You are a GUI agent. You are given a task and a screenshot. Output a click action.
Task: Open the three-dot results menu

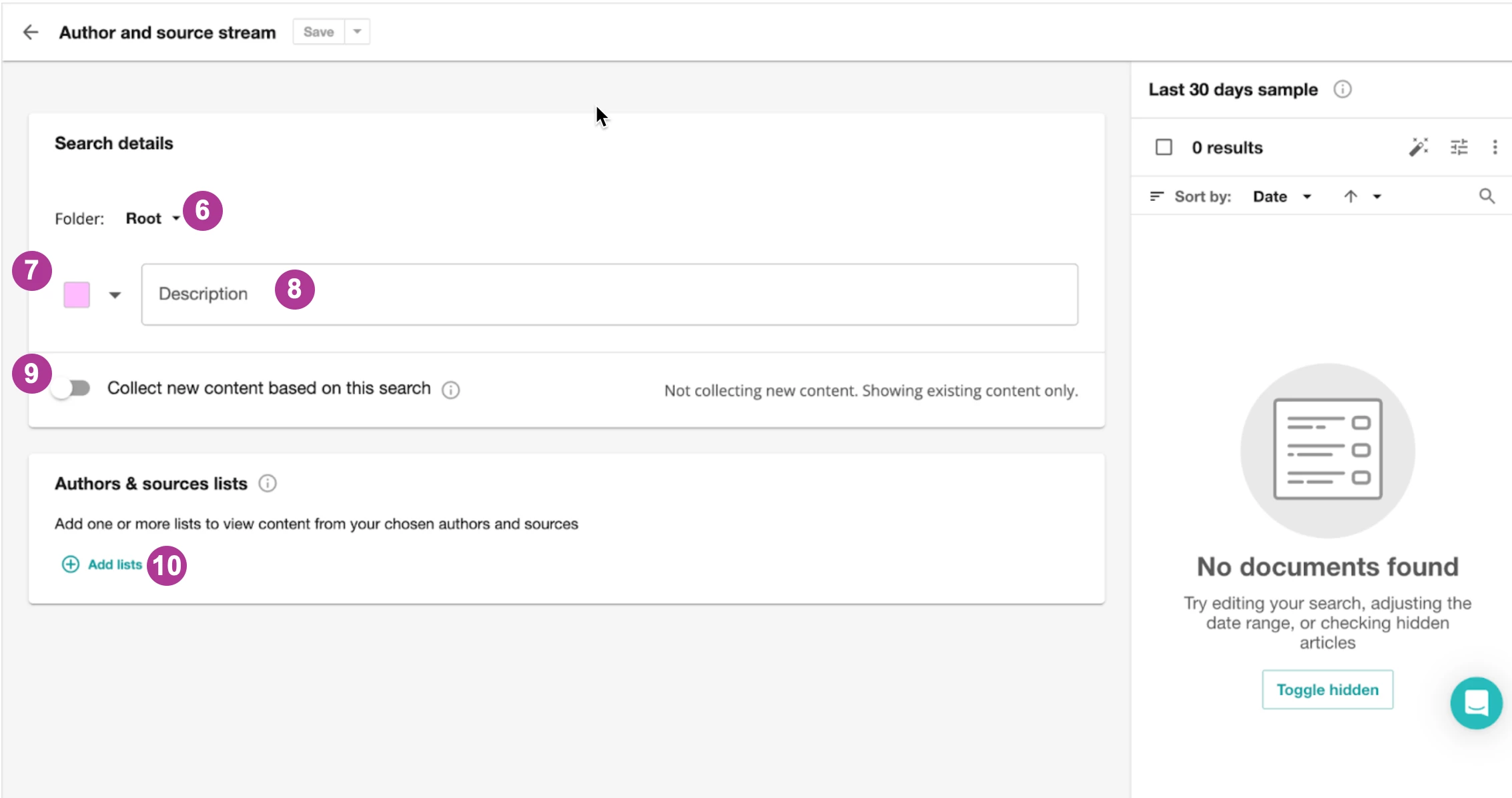point(1495,147)
